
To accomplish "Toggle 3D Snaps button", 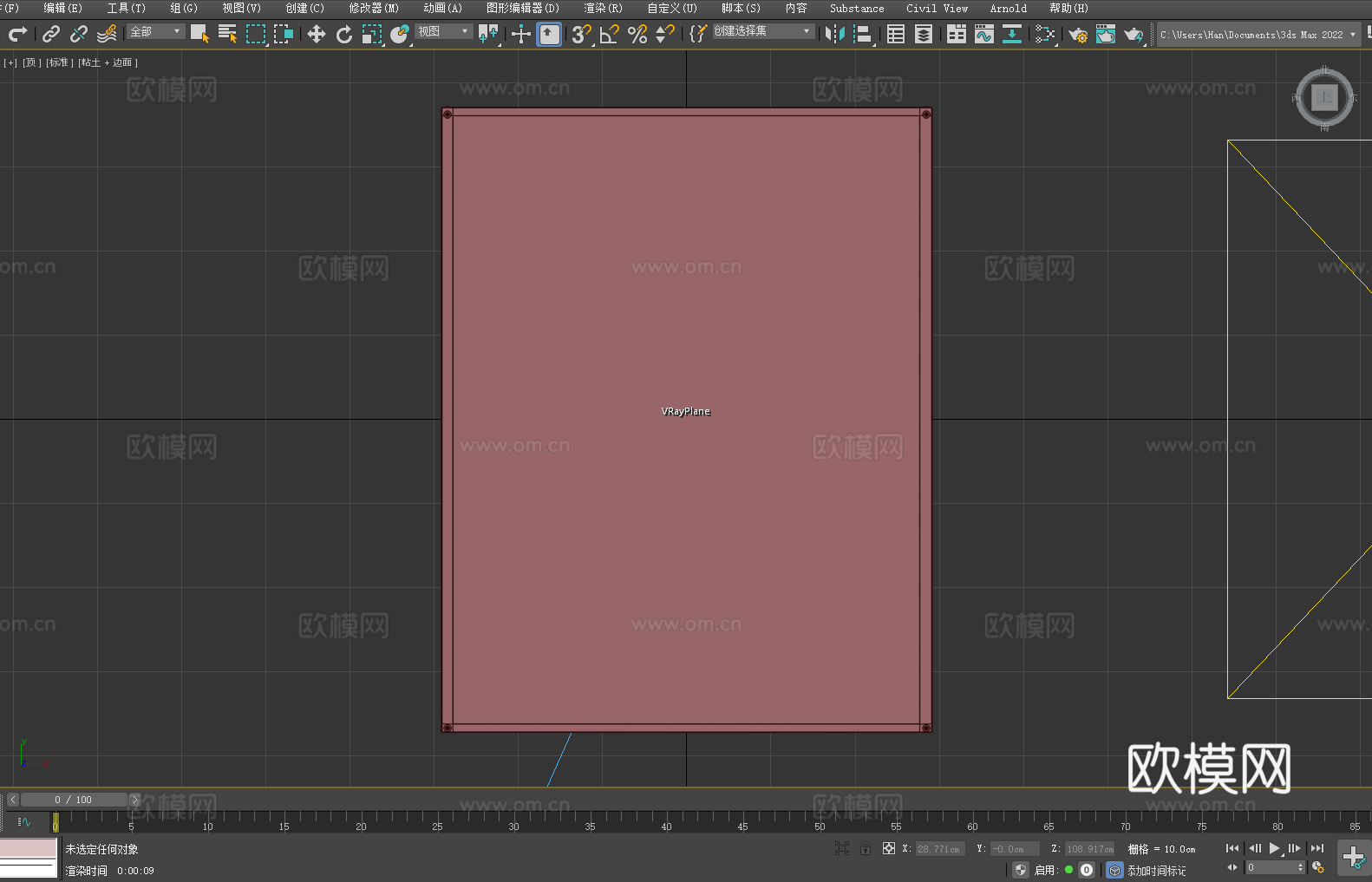I will pos(582,34).
